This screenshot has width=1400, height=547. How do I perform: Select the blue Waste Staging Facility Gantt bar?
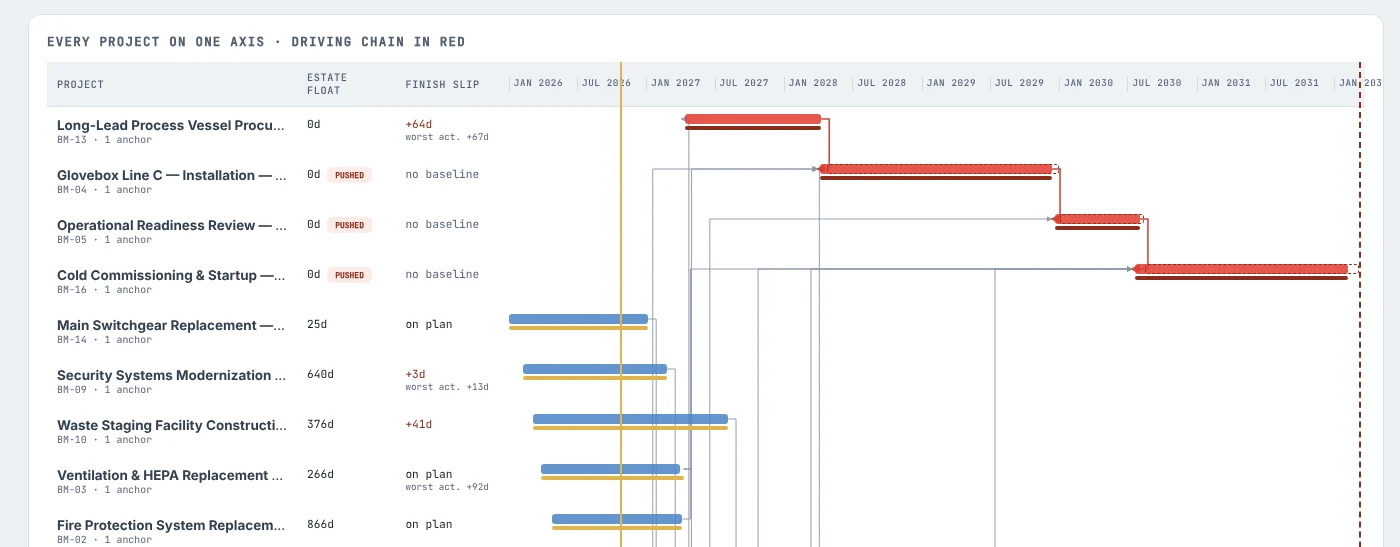(x=630, y=419)
